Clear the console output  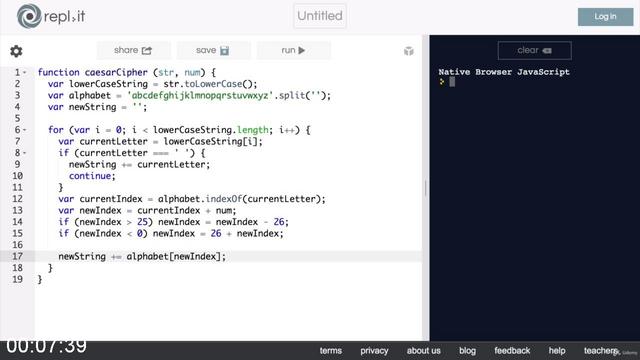[534, 51]
